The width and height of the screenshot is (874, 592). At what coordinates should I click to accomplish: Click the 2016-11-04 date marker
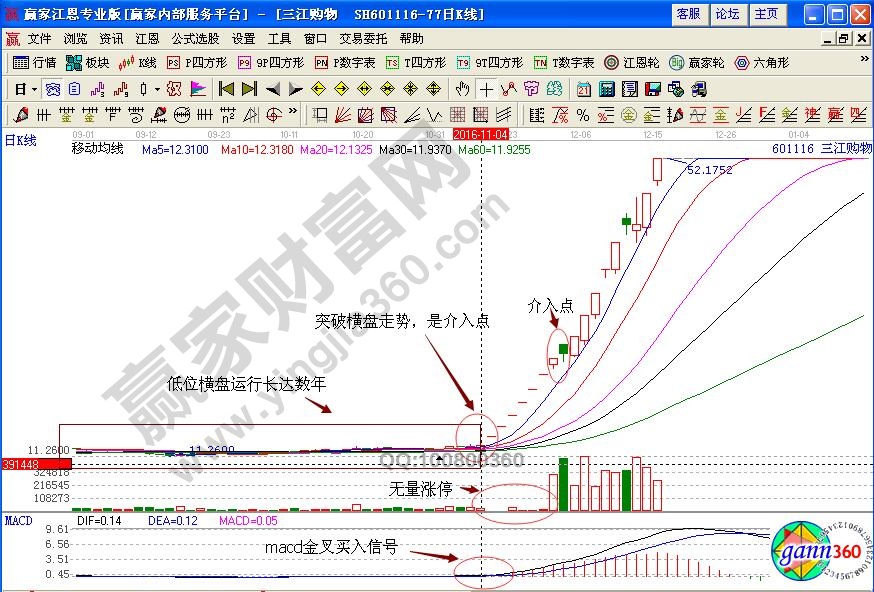(x=481, y=133)
